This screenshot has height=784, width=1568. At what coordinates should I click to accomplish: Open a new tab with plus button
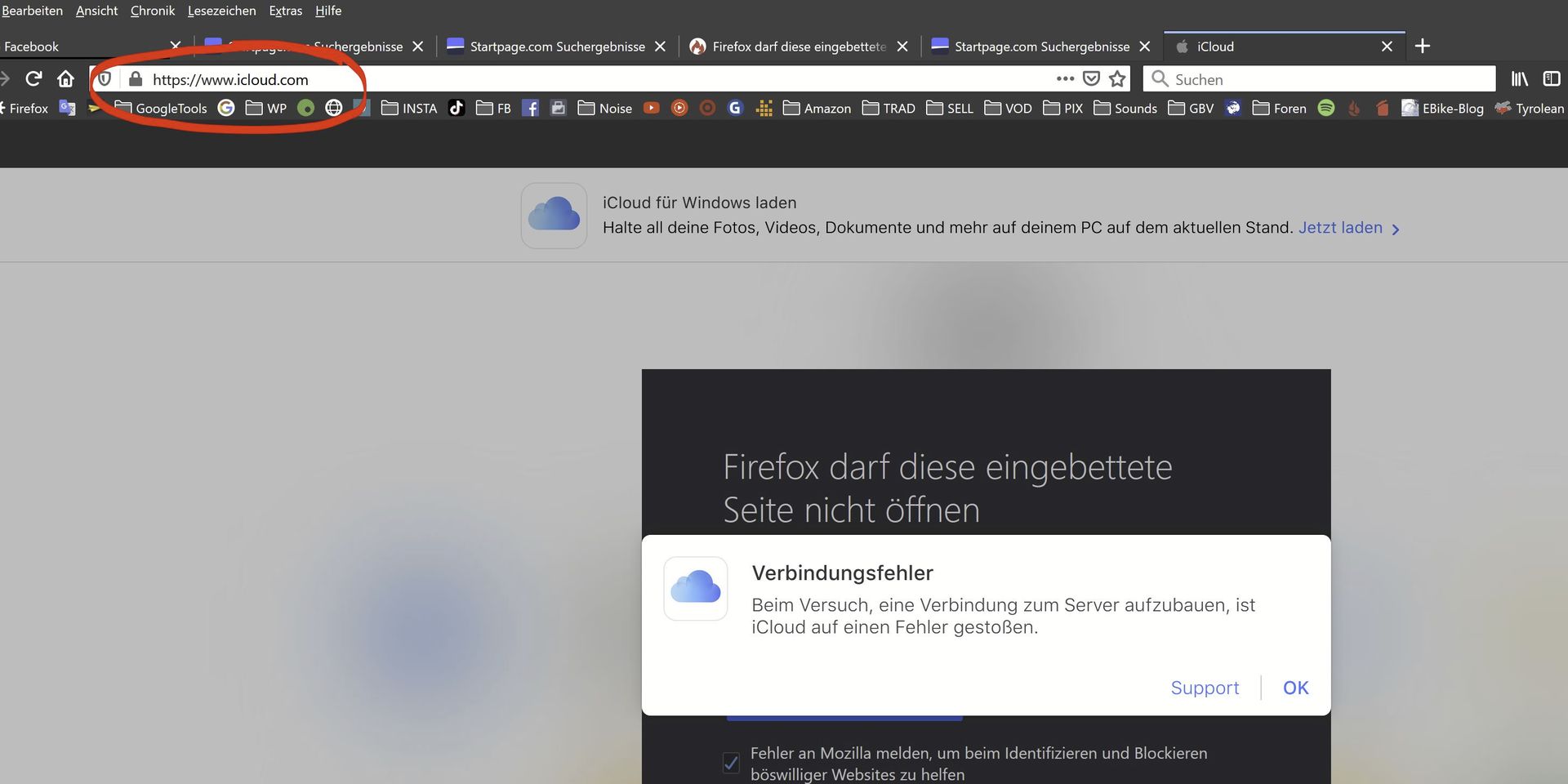1423,46
